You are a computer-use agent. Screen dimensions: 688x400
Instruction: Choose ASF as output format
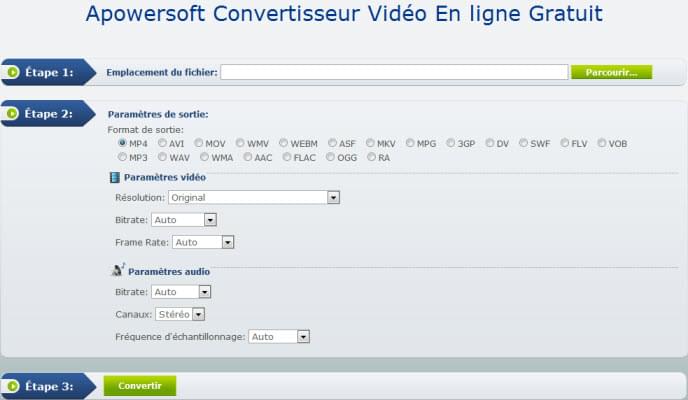[x=333, y=143]
